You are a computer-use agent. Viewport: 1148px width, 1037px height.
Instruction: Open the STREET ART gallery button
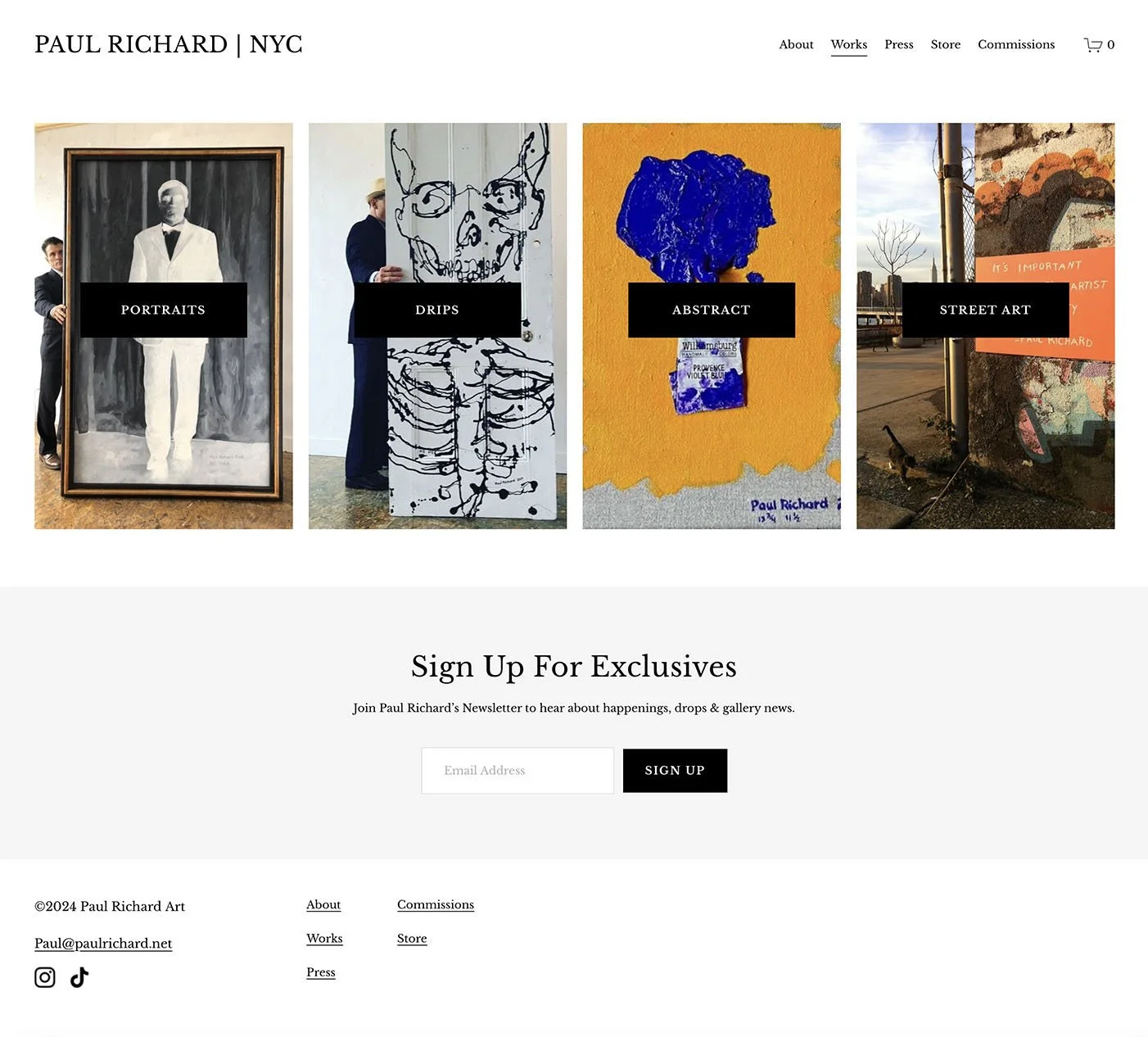985,310
